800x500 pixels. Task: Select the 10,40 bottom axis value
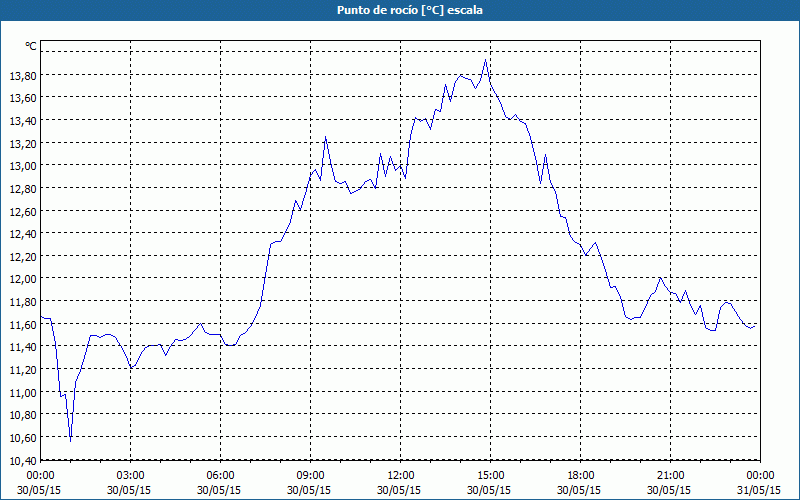pos(23,461)
